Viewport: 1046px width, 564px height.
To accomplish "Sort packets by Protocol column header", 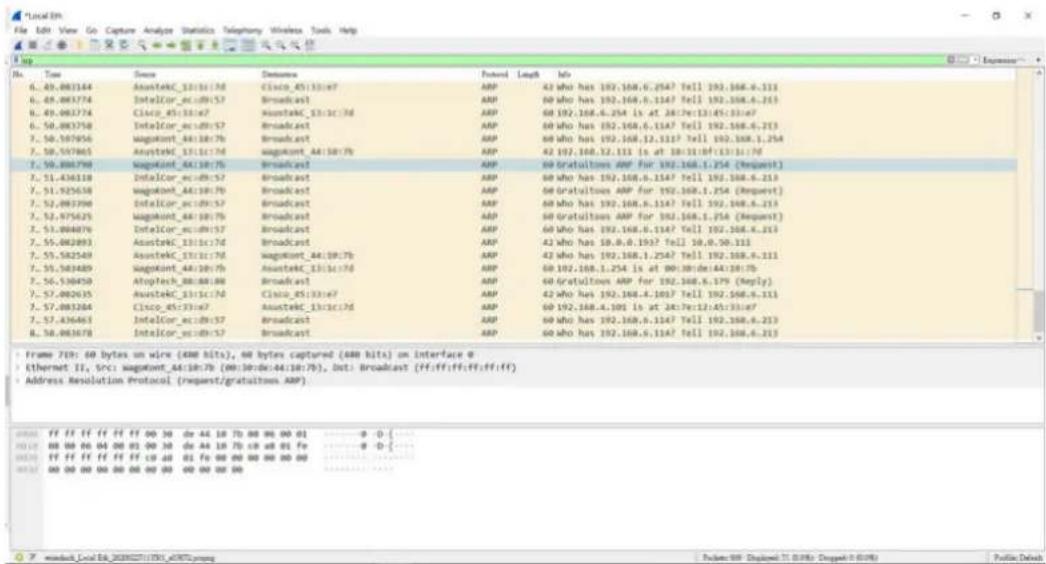I will 494,74.
